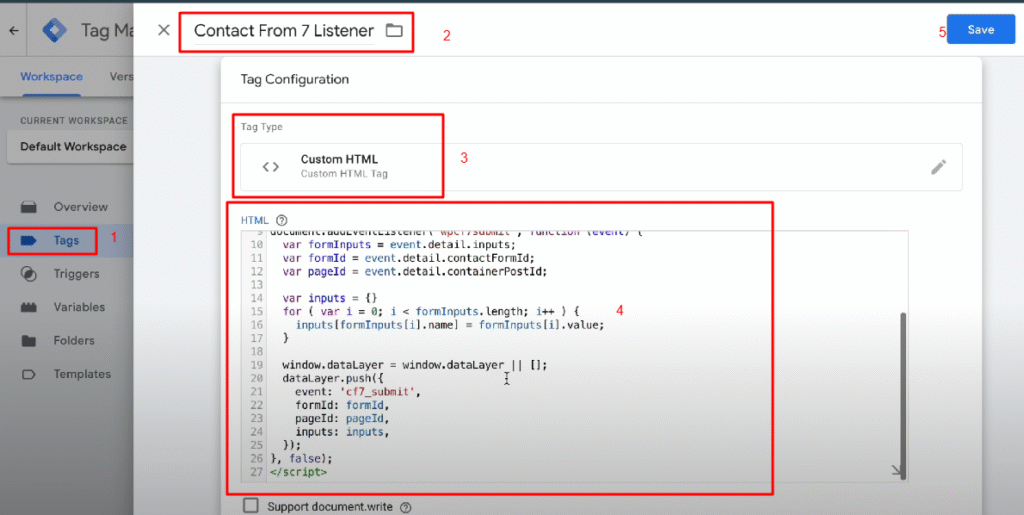Screen dimensions: 1024x515
Task: Click the Overview briefcase icon
Action: (x=29, y=207)
